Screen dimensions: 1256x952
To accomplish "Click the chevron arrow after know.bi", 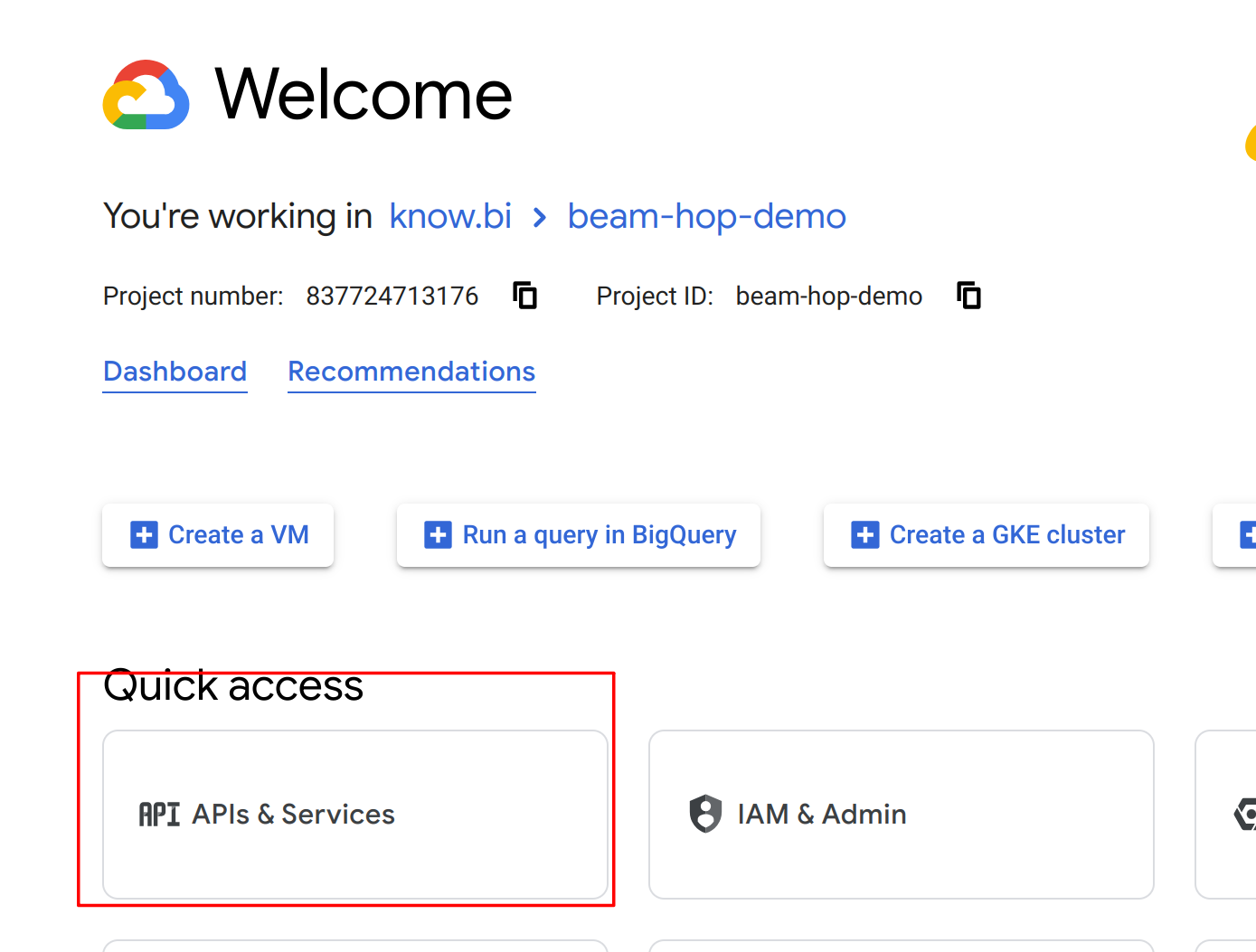I will (540, 218).
